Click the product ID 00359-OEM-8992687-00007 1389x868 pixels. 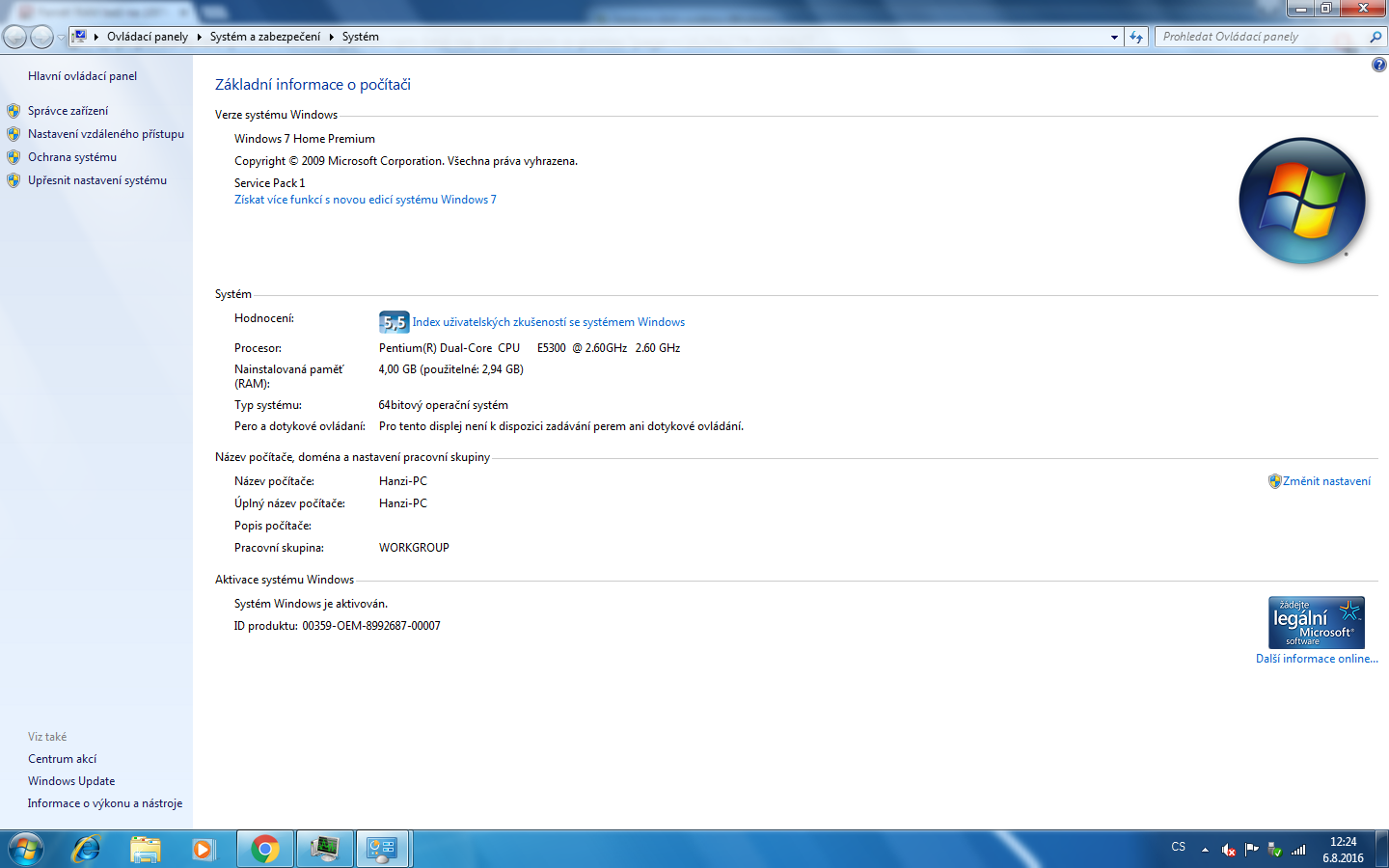[371, 626]
